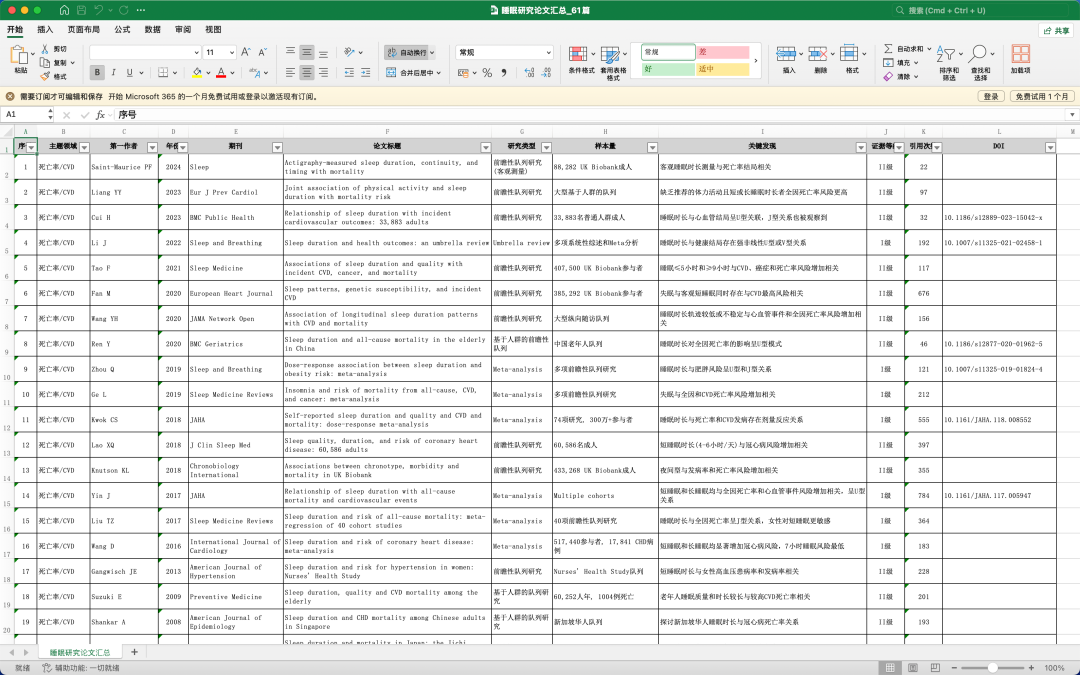Expand the cell styles gallery arrow

pyautogui.click(x=756, y=61)
